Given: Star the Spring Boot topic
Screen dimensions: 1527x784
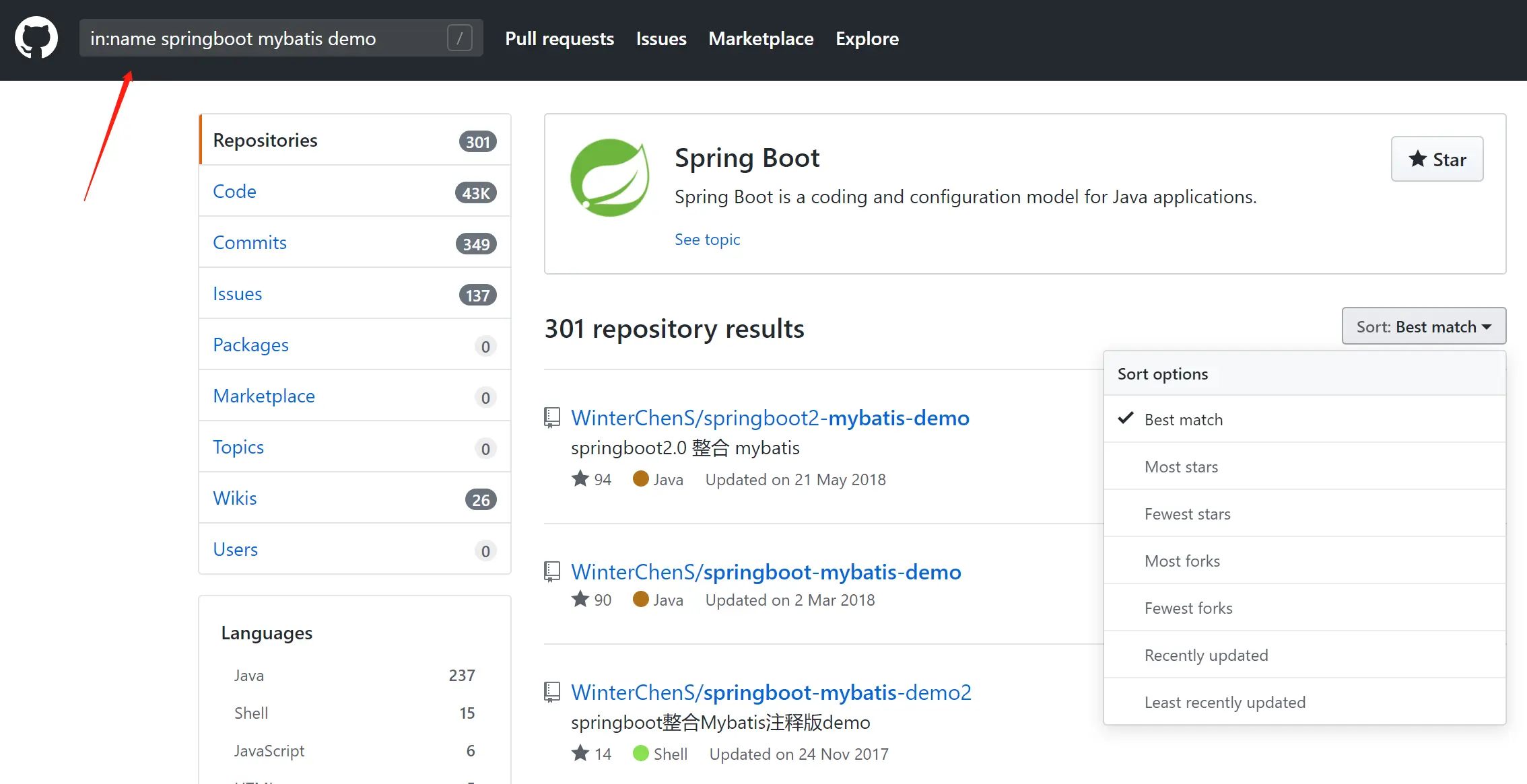Looking at the screenshot, I should pyautogui.click(x=1437, y=159).
